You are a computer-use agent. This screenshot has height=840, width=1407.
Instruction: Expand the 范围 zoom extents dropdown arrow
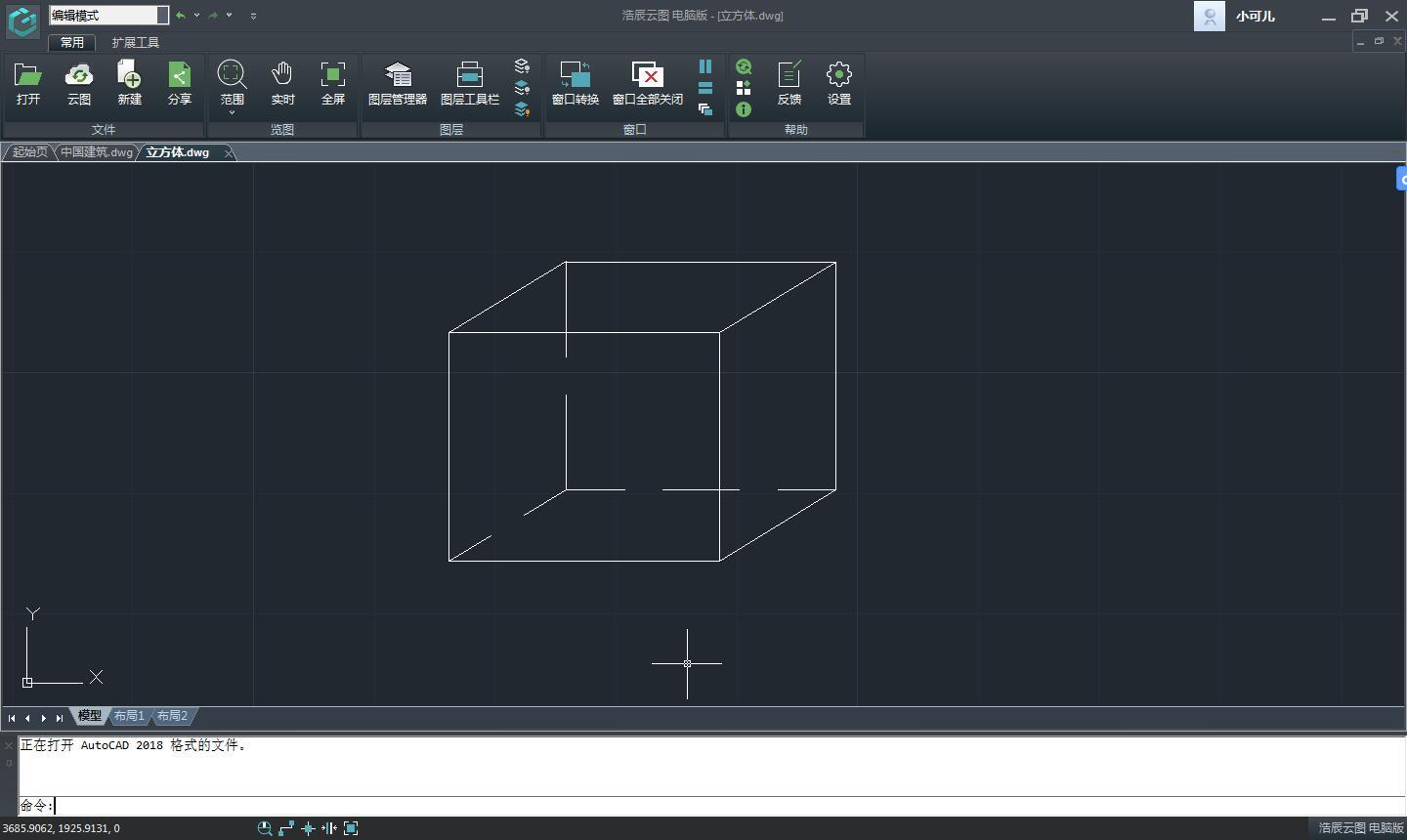pyautogui.click(x=232, y=113)
